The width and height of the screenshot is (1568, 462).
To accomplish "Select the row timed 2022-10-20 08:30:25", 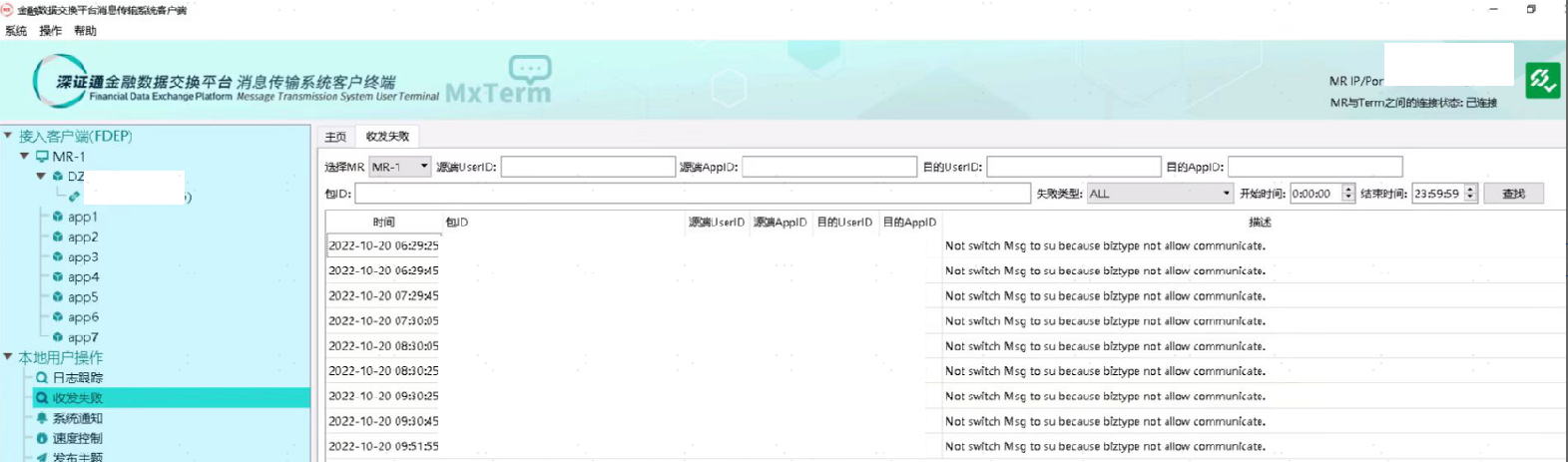I will 945,370.
